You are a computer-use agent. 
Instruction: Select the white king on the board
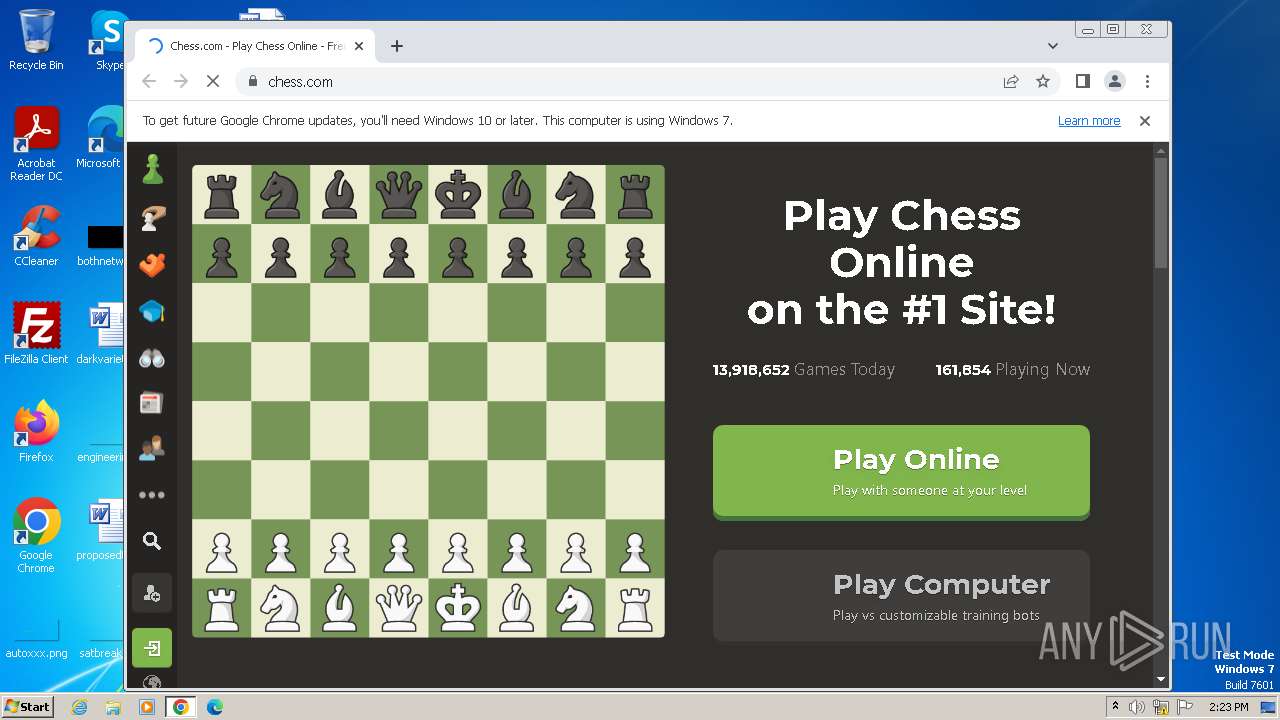(458, 608)
